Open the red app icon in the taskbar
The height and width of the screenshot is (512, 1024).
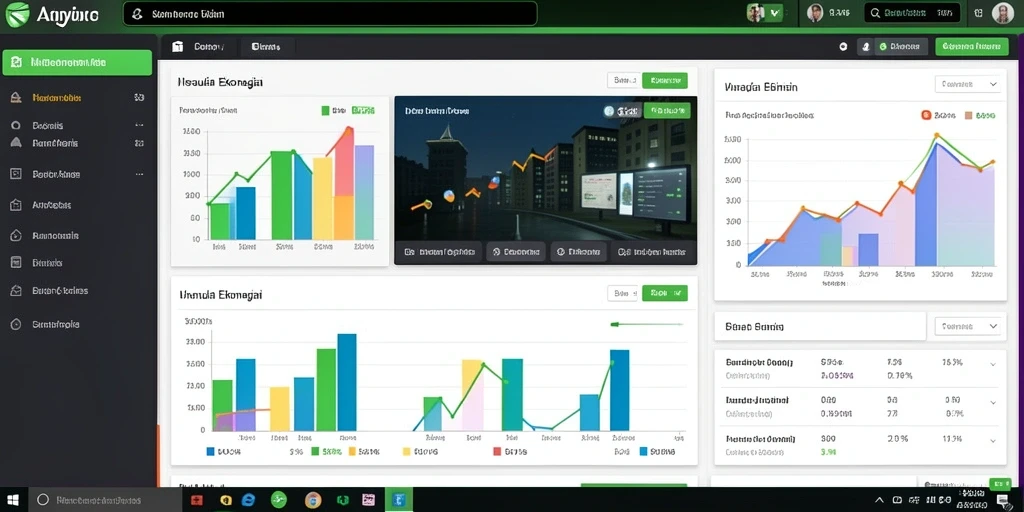196,500
